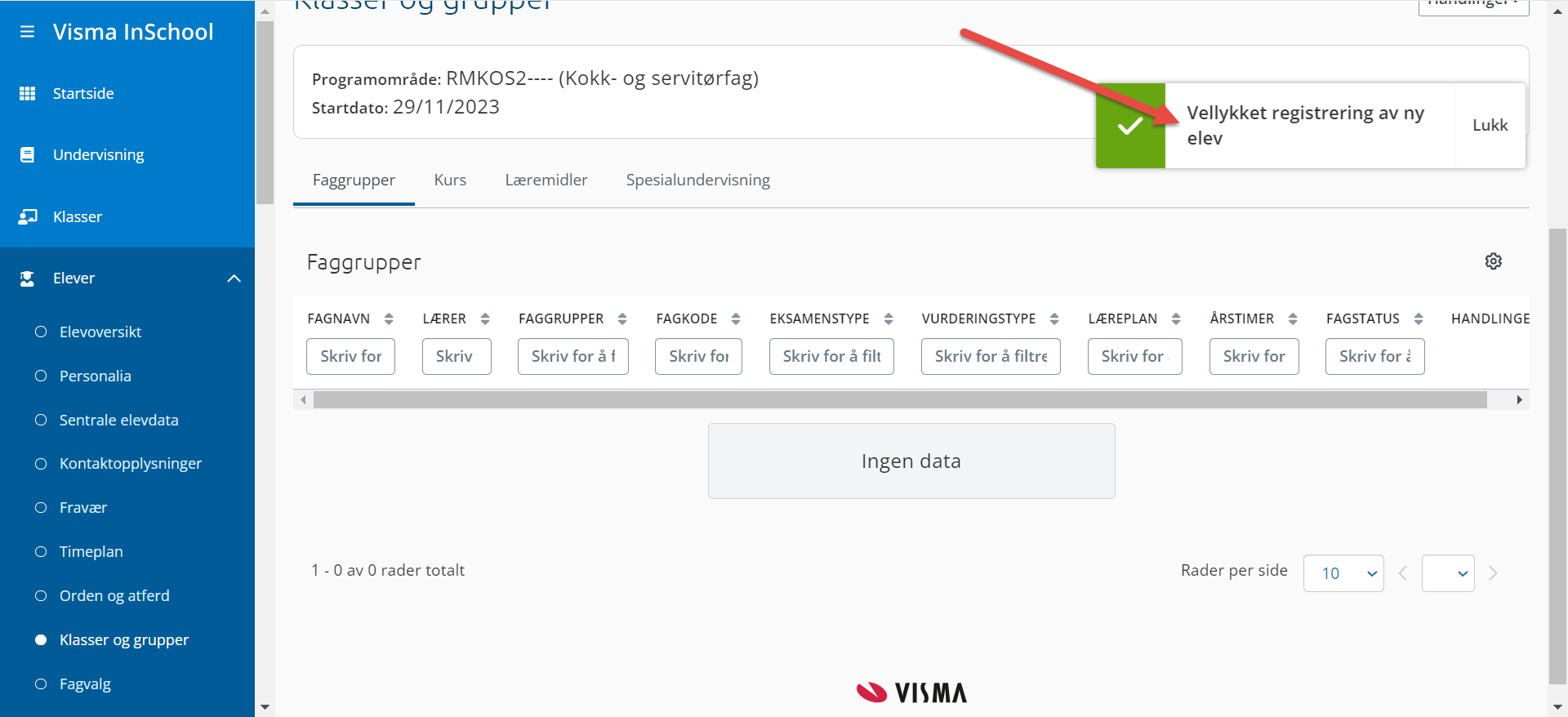Click the Startside grid icon
Image resolution: width=1568 pixels, height=717 pixels.
(27, 93)
